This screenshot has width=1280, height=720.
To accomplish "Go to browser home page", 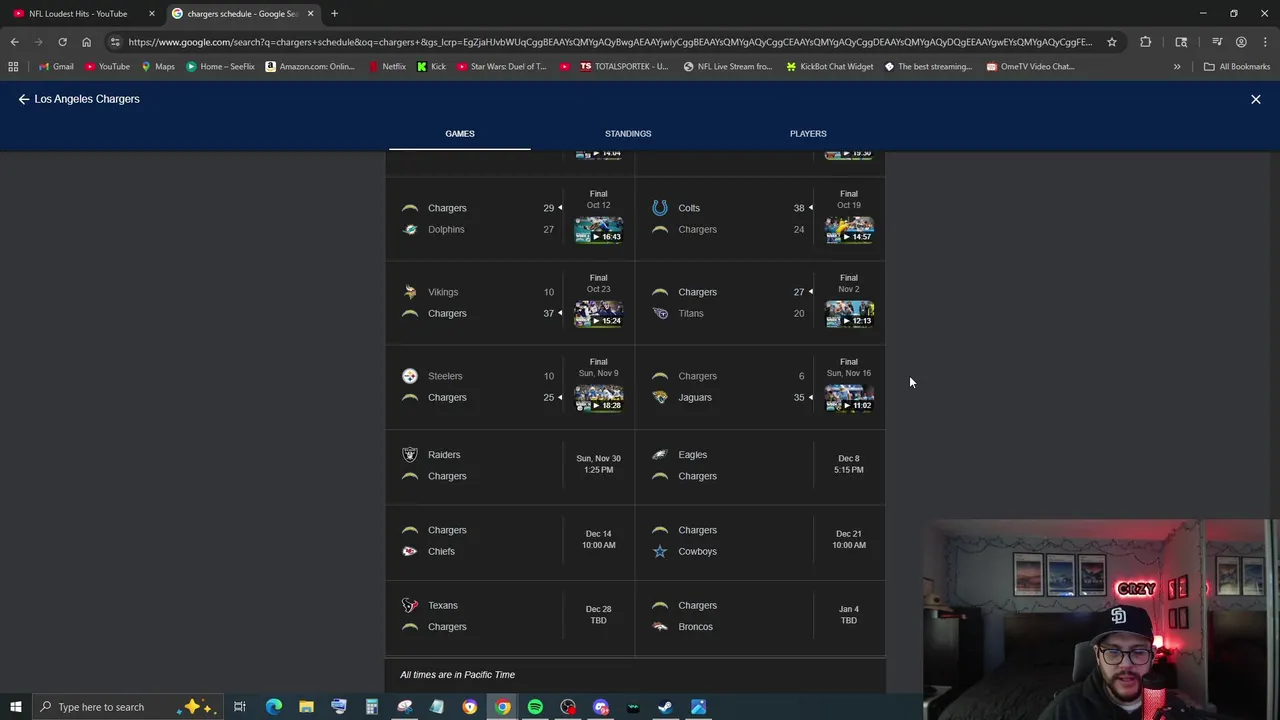I will pos(86,42).
